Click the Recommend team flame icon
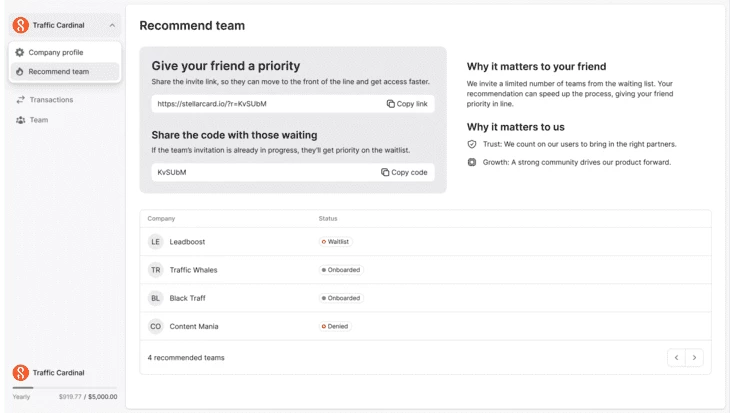Screen dimensions: 730x413 click(x=20, y=72)
